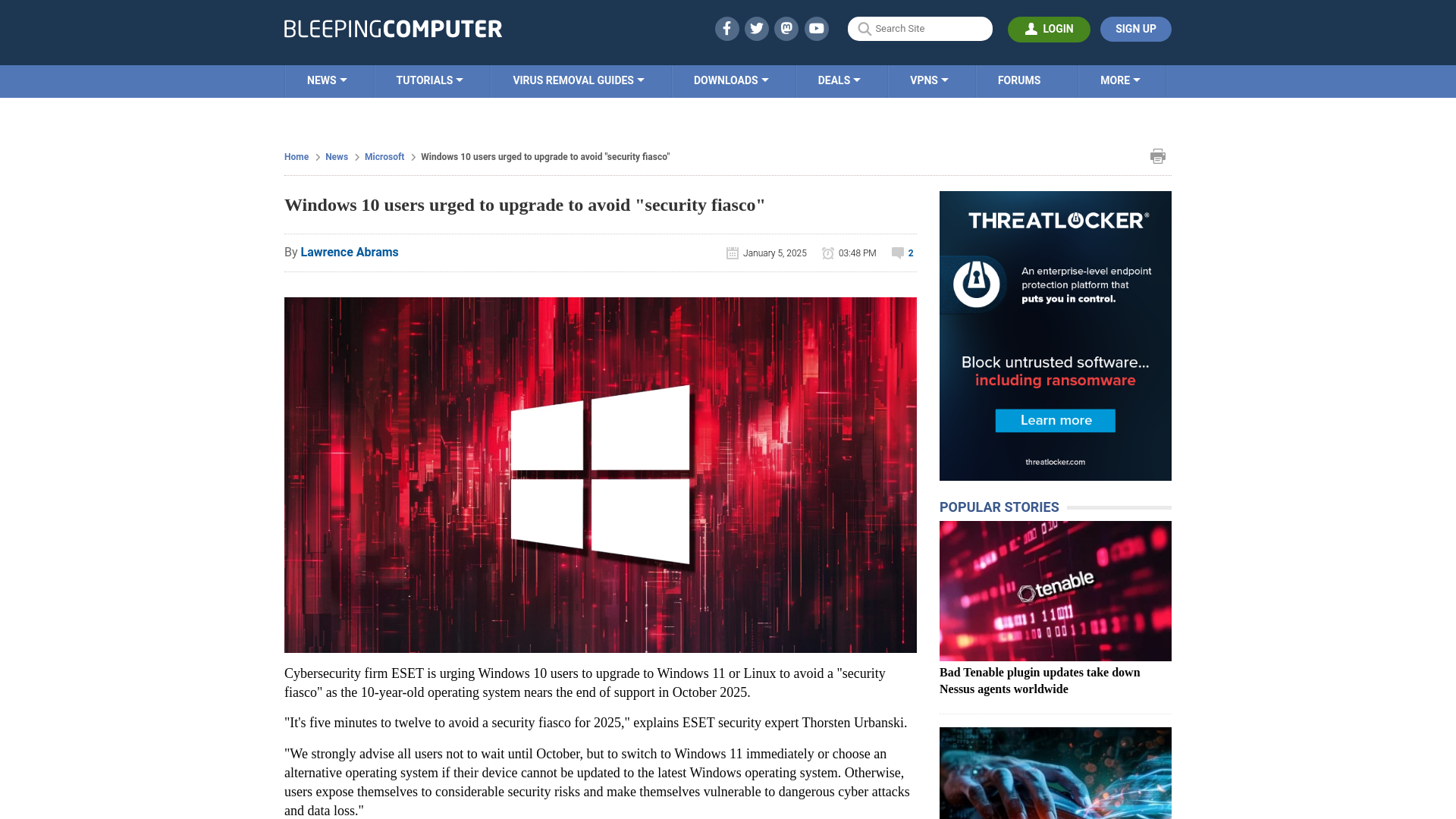Click the News breadcrumb link
The image size is (1456, 819).
(336, 156)
